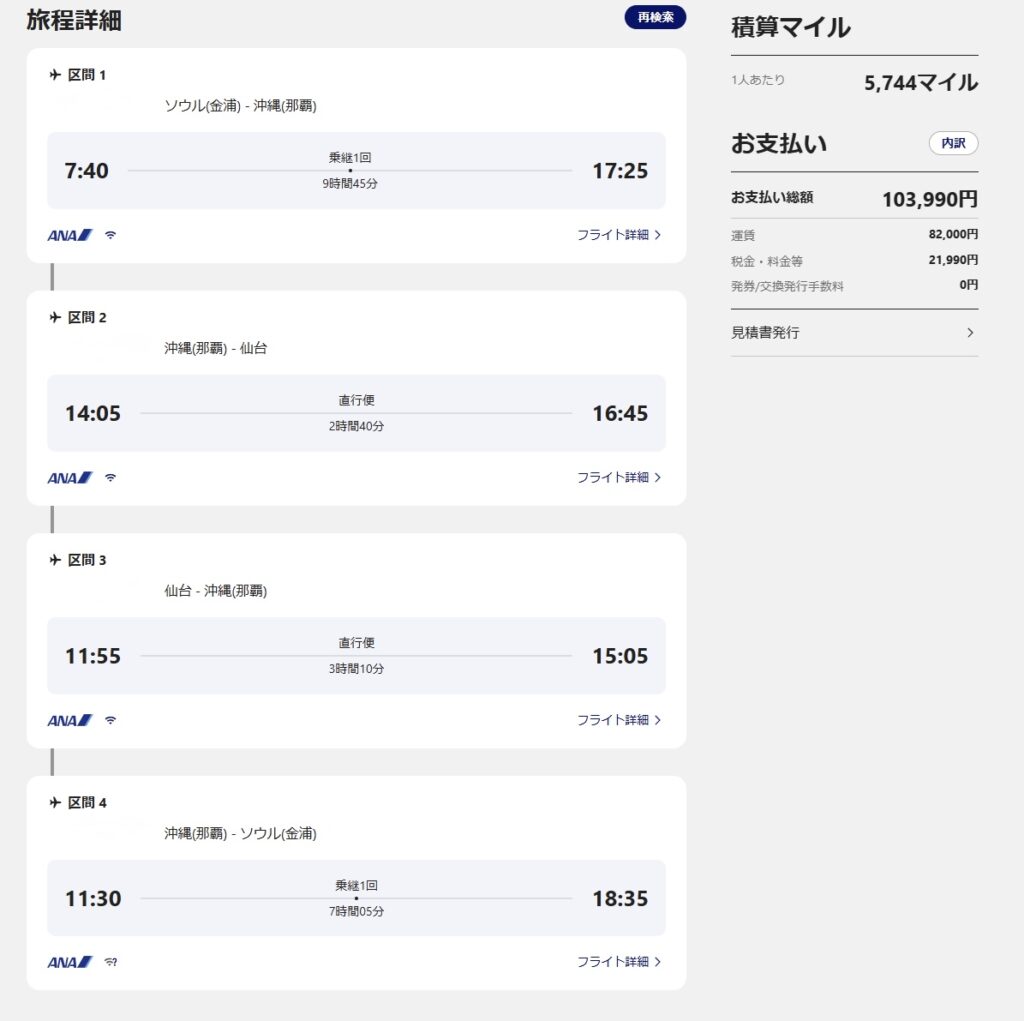Click the お支払い総額 label
This screenshot has height=1021, width=1024.
[772, 197]
